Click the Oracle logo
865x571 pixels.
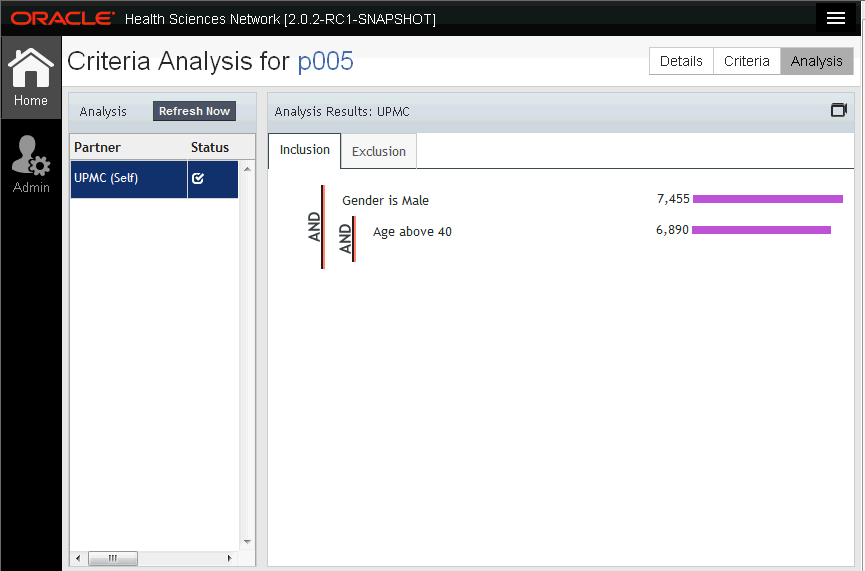(62, 18)
